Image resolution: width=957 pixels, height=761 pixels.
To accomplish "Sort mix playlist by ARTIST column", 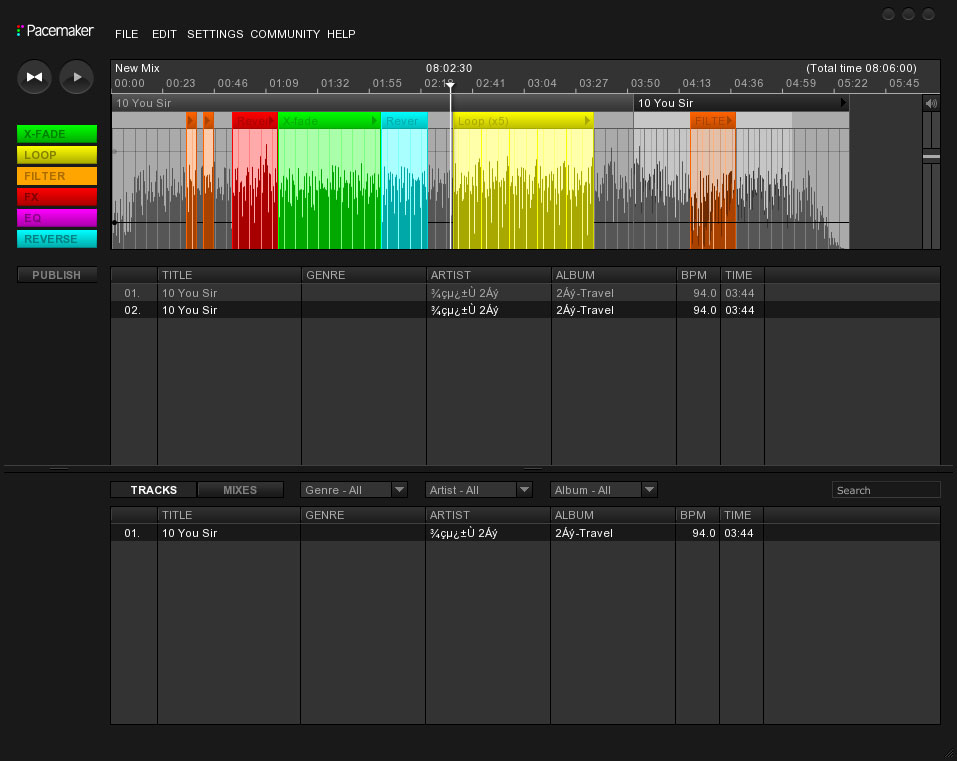I will point(489,275).
